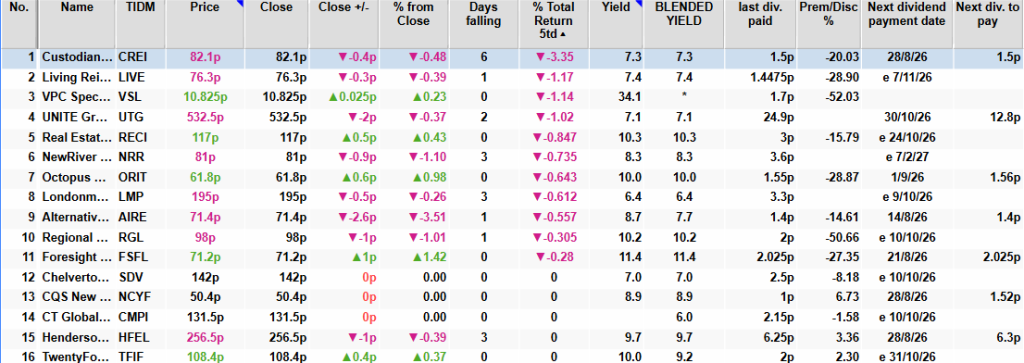Select the FSFL ticker cell
Screen dimensions: 1024x363
tap(133, 256)
